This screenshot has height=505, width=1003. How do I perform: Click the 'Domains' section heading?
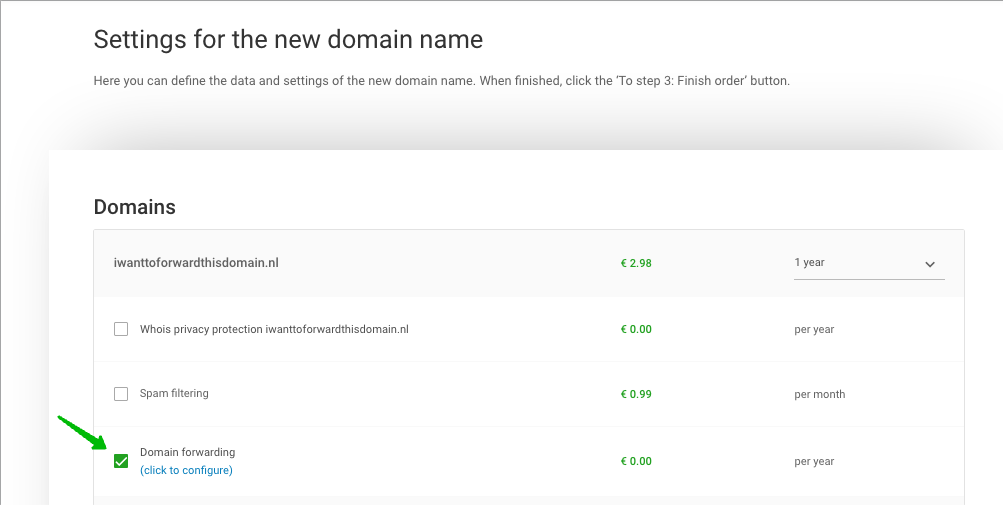tap(134, 207)
